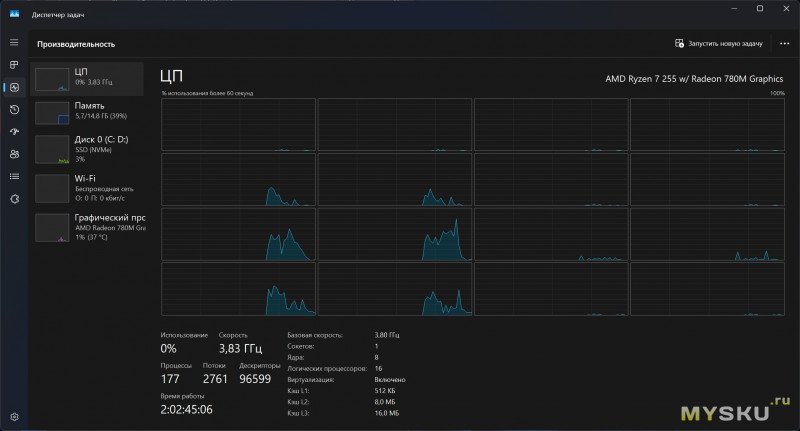The image size is (800, 431).
Task: Switch to the Users page icon
Action: pyautogui.click(x=14, y=154)
